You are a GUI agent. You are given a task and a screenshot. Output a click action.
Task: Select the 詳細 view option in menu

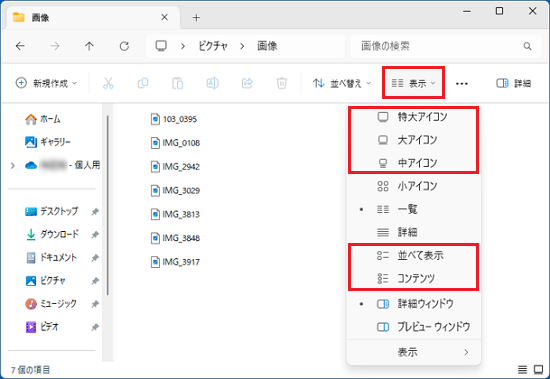click(x=414, y=232)
